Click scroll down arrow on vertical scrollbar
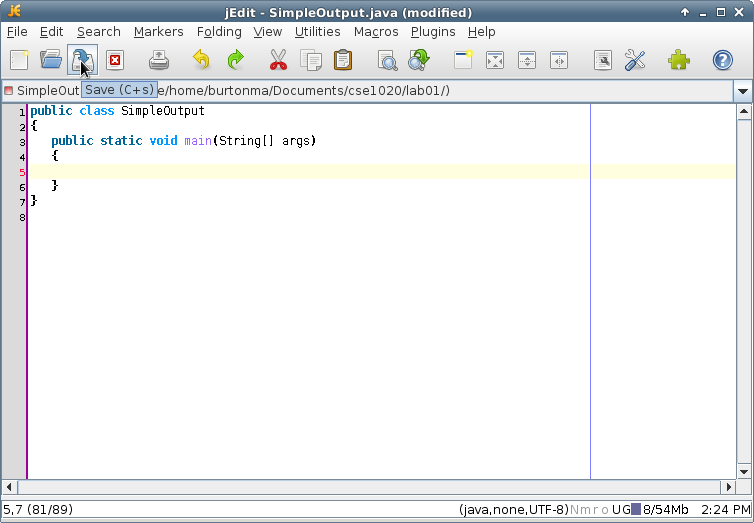Image resolution: width=754 pixels, height=523 pixels. 743,472
